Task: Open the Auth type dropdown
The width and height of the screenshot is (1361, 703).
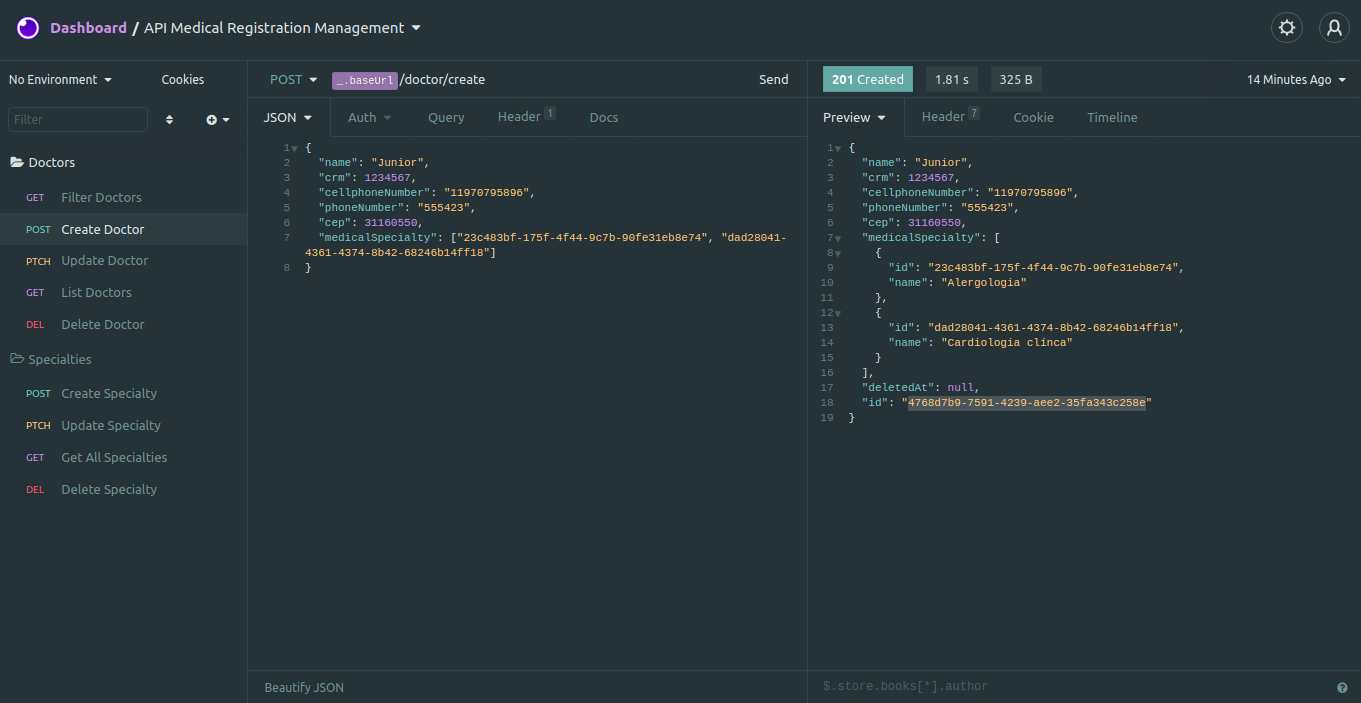Action: click(x=369, y=118)
